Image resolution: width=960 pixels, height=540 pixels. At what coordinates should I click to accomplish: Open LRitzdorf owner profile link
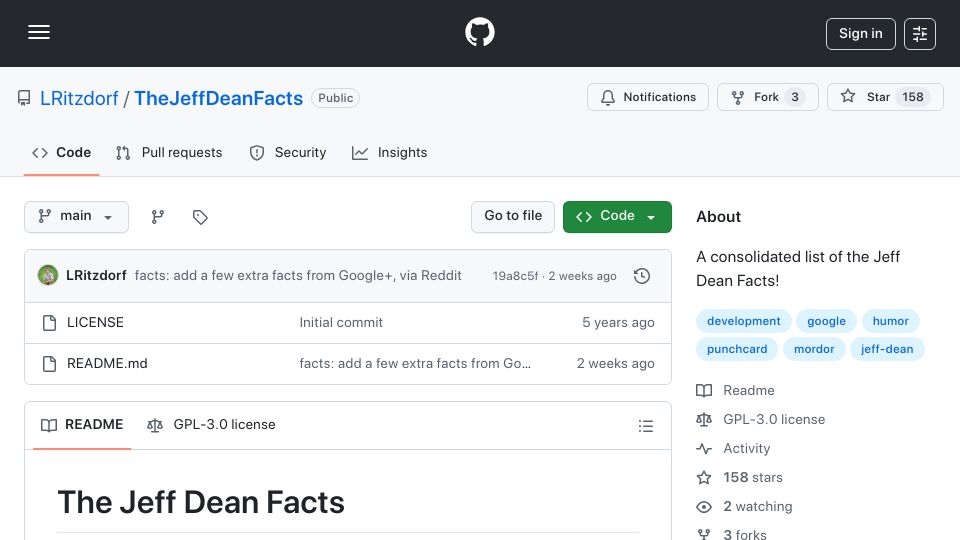79,98
